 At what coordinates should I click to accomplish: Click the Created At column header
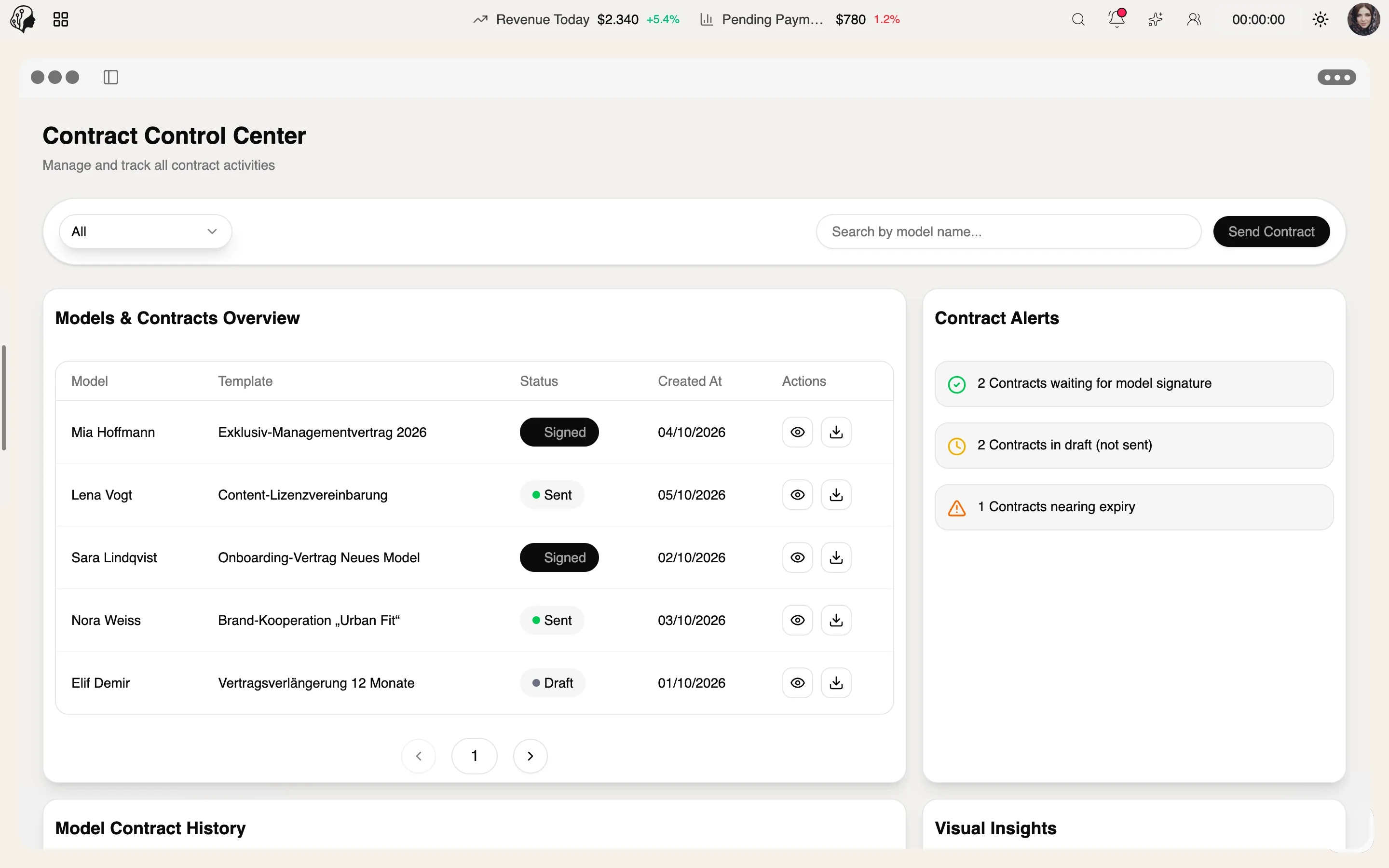(689, 380)
